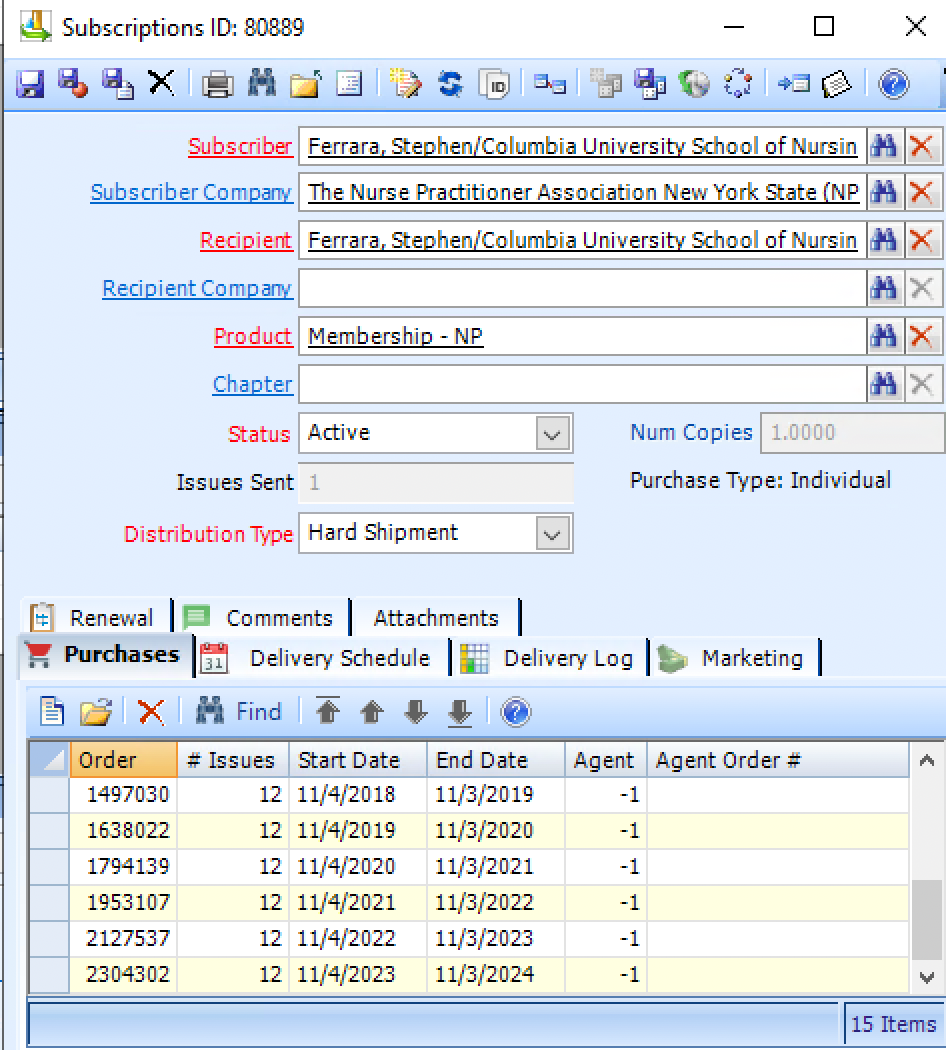Image resolution: width=946 pixels, height=1050 pixels.
Task: Click the Subscriber Company link label
Action: pos(191,193)
